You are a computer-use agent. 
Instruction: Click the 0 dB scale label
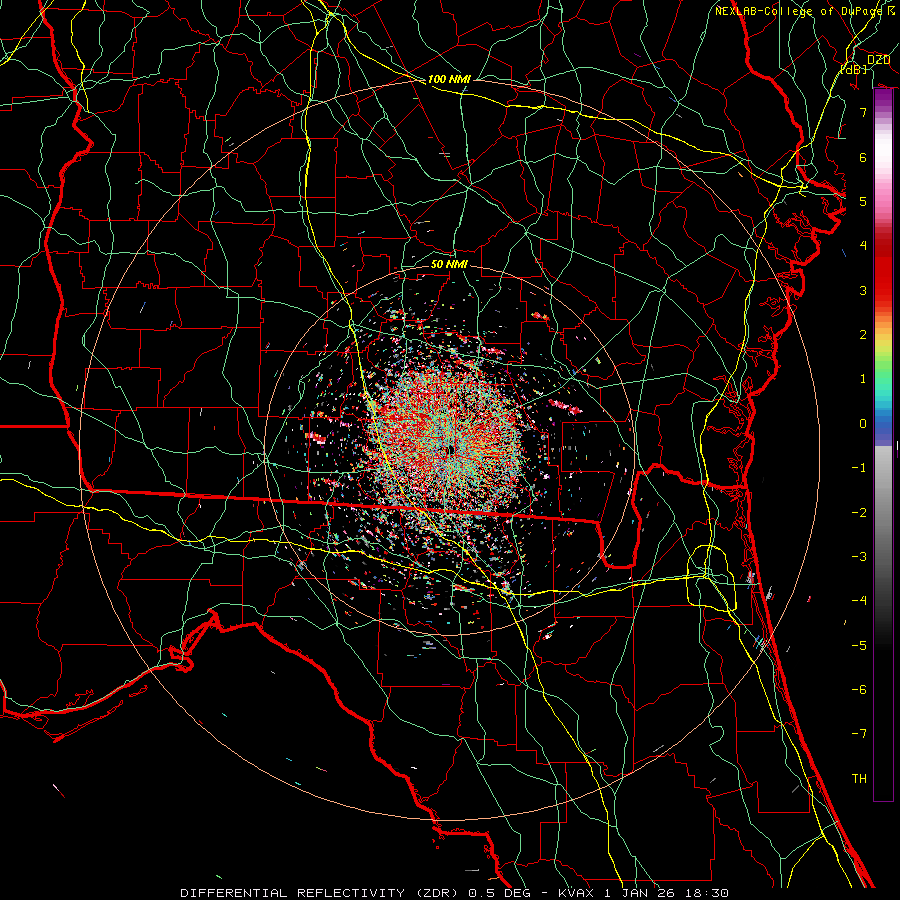[x=863, y=424]
